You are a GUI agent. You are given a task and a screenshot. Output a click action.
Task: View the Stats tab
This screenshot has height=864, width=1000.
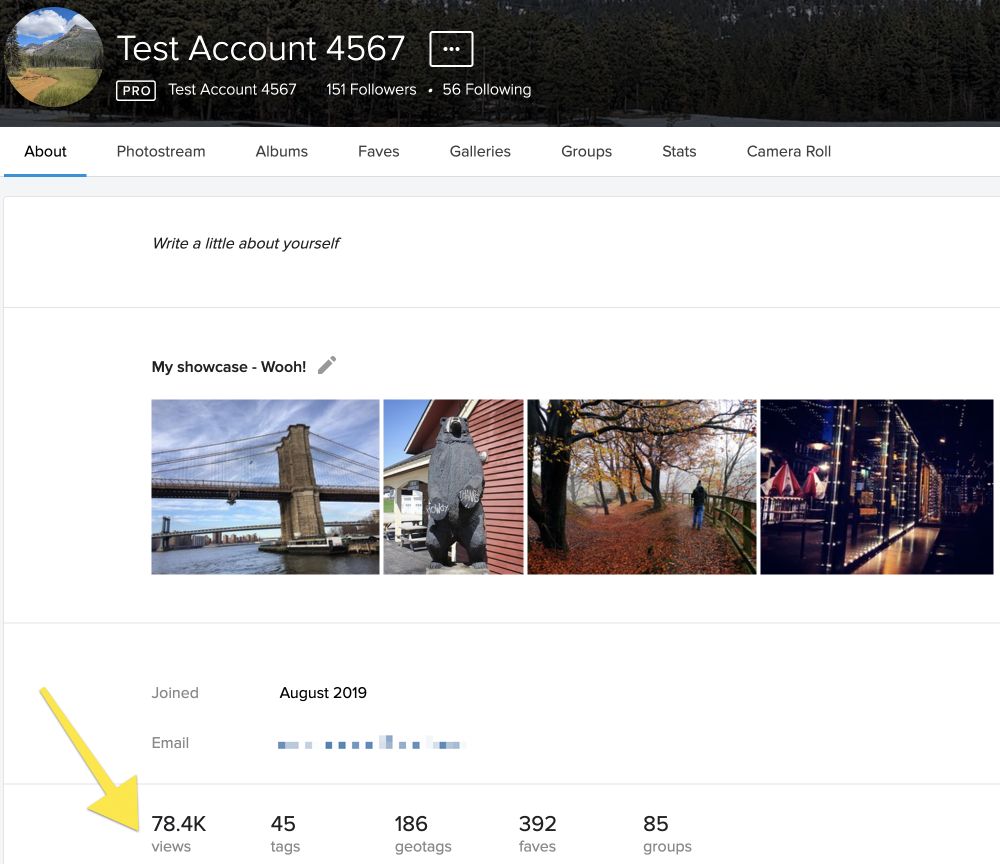pos(679,152)
